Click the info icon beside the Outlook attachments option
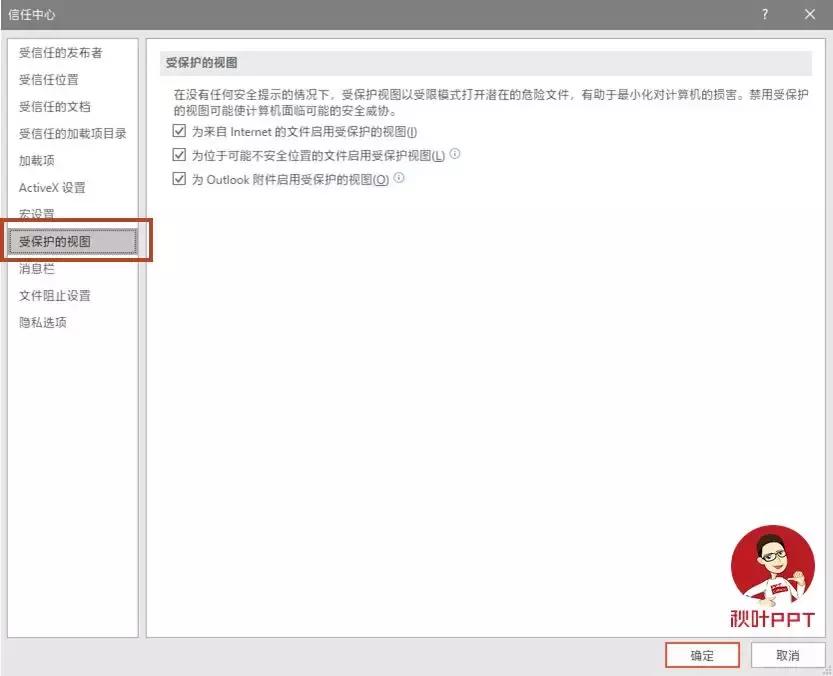The height and width of the screenshot is (676, 833). (x=398, y=179)
